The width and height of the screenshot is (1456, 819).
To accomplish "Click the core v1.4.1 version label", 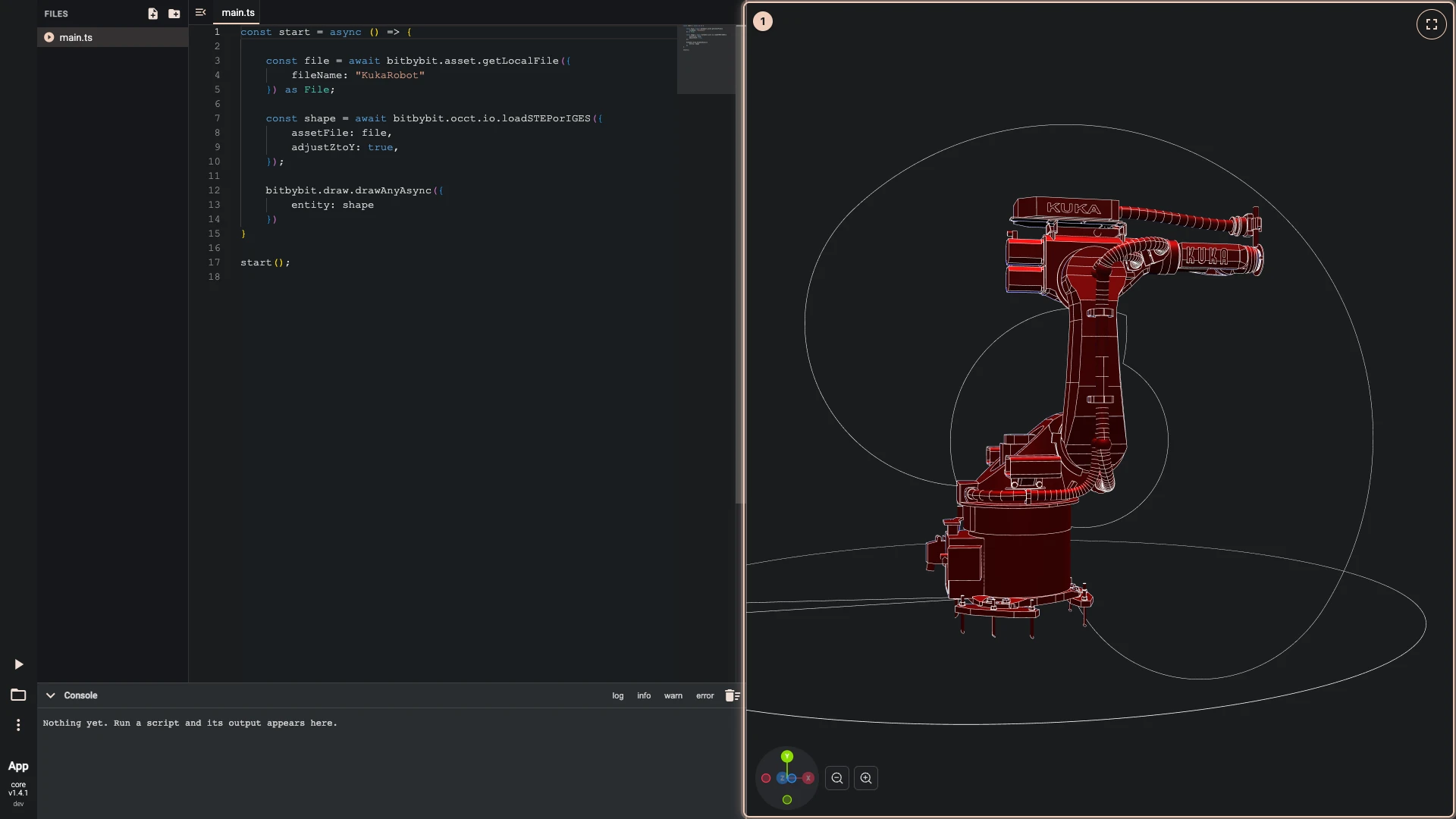I will [18, 789].
